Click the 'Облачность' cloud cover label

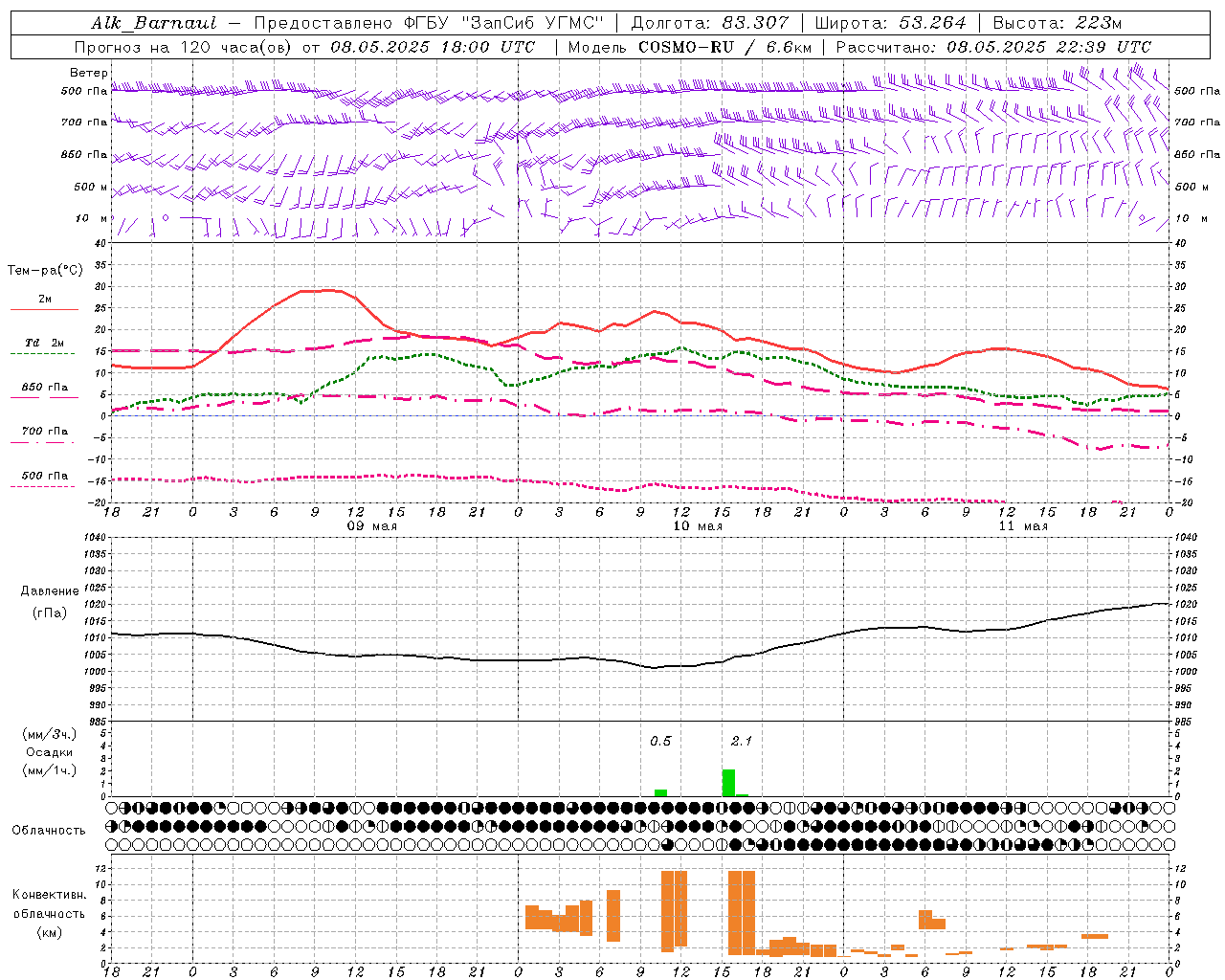(x=49, y=830)
